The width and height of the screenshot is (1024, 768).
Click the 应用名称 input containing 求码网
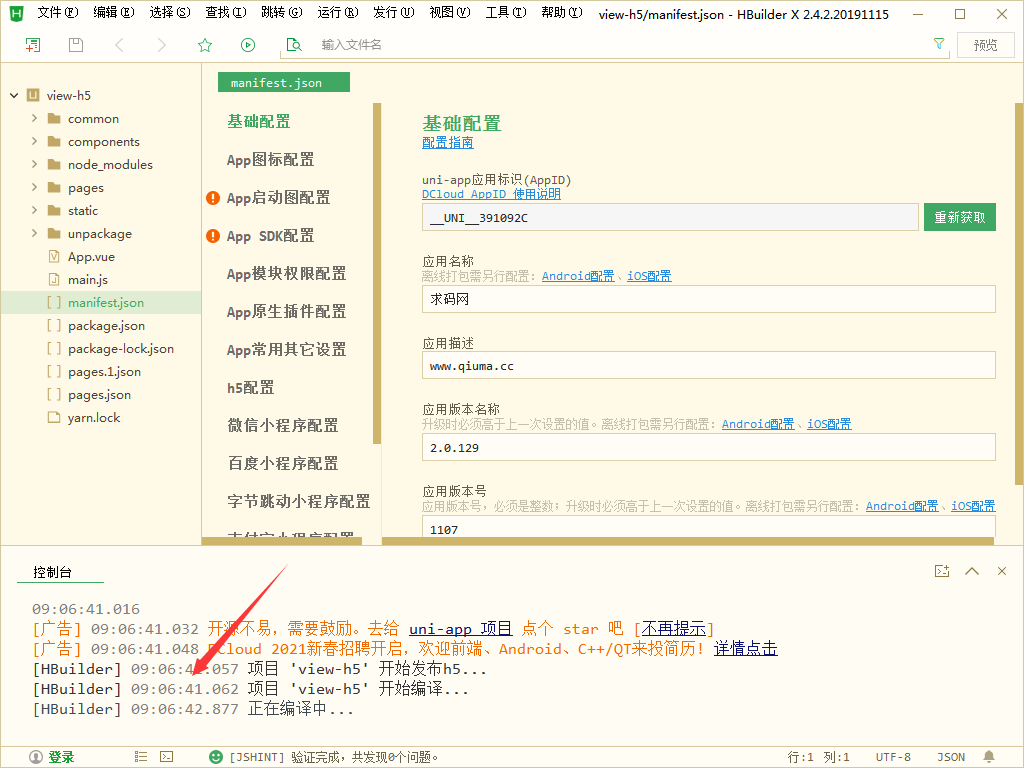tap(709, 299)
